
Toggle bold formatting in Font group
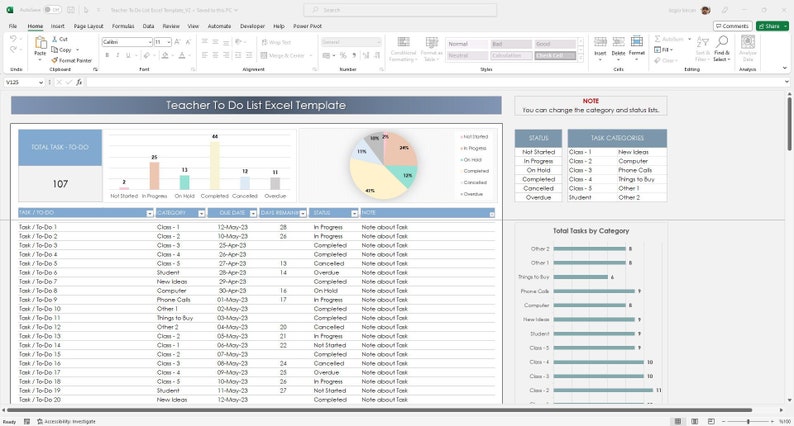pyautogui.click(x=107, y=55)
